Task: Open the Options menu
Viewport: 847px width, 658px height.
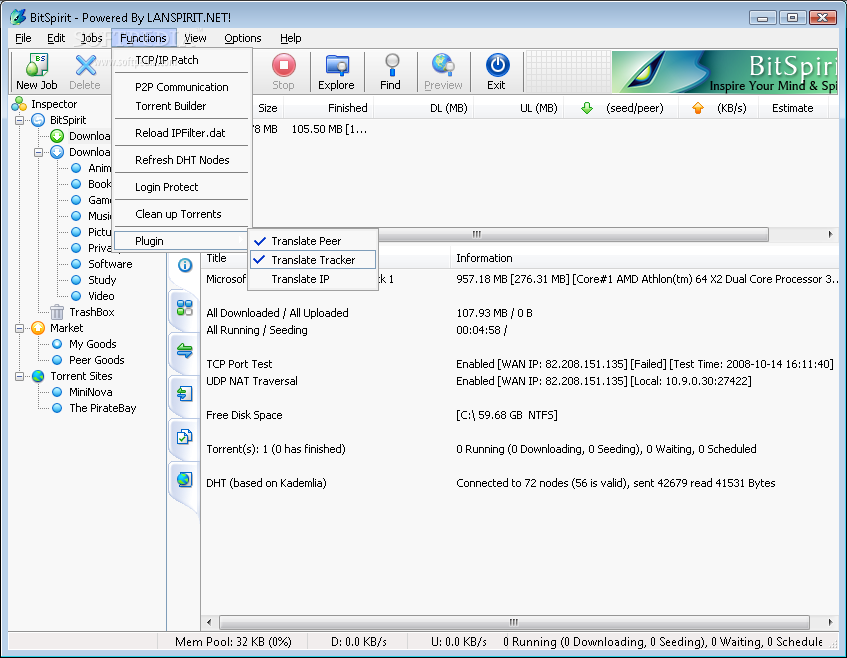Action: [243, 38]
